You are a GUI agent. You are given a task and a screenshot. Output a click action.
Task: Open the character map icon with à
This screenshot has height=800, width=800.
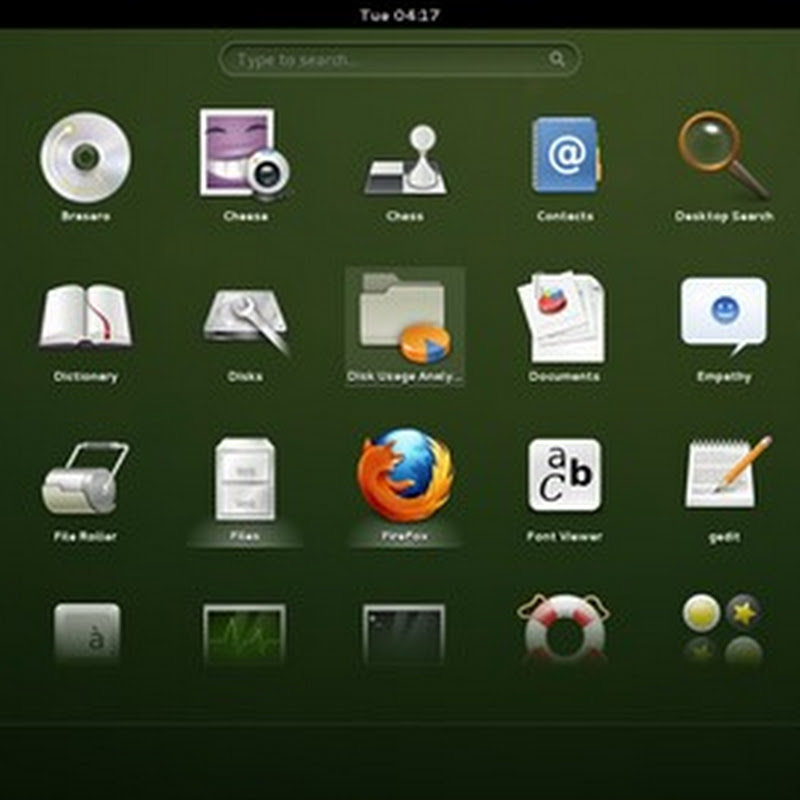[x=87, y=633]
